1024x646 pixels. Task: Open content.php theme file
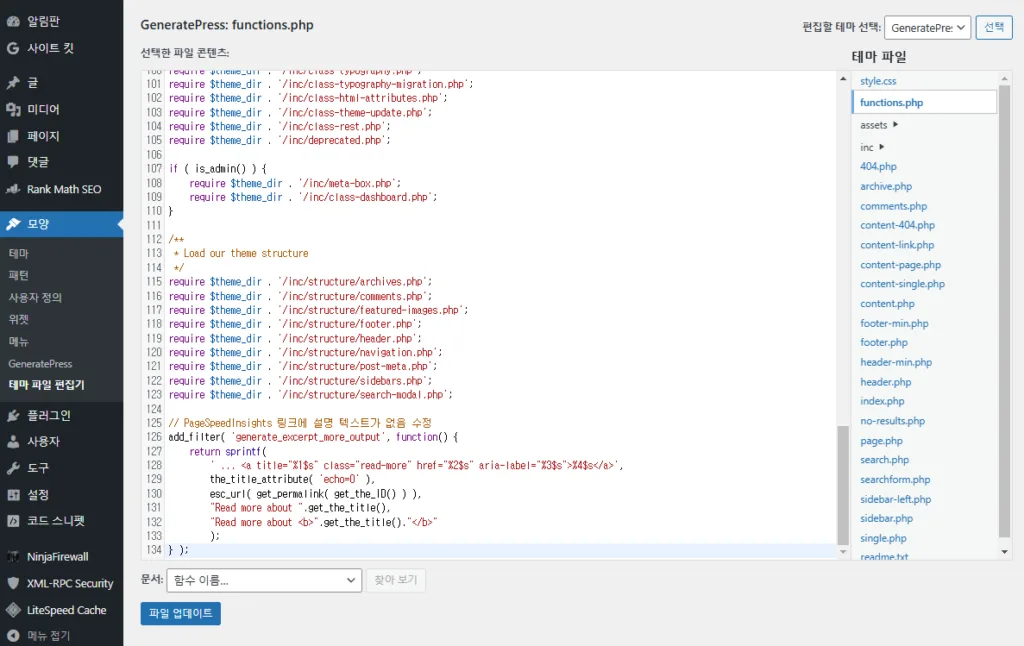coord(887,304)
